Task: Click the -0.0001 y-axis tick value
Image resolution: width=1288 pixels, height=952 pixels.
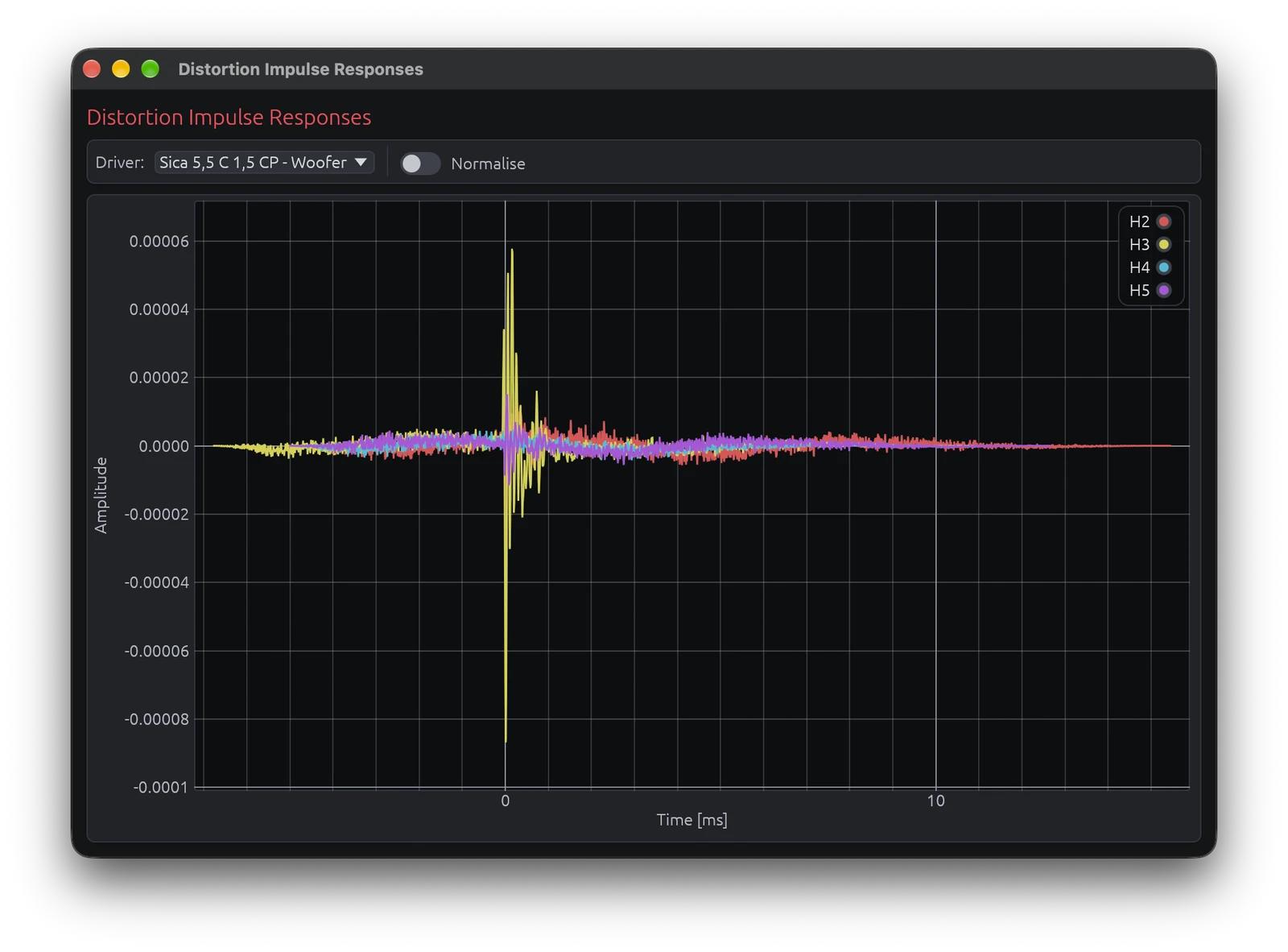Action: (x=160, y=787)
